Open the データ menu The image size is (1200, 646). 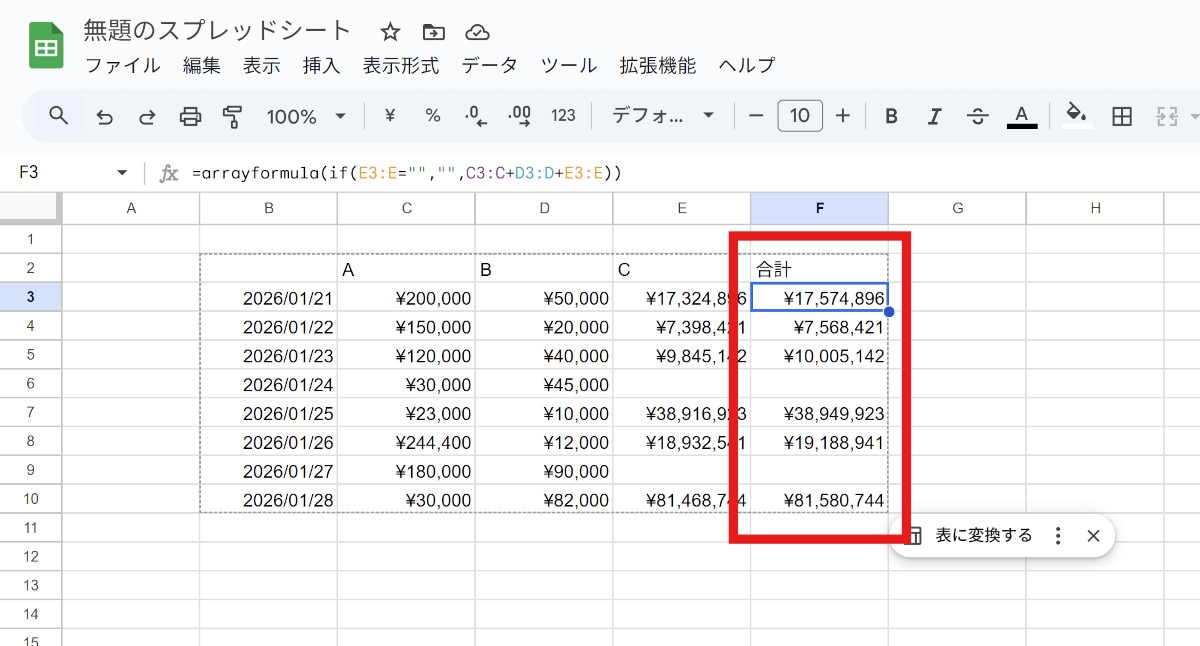click(x=489, y=66)
